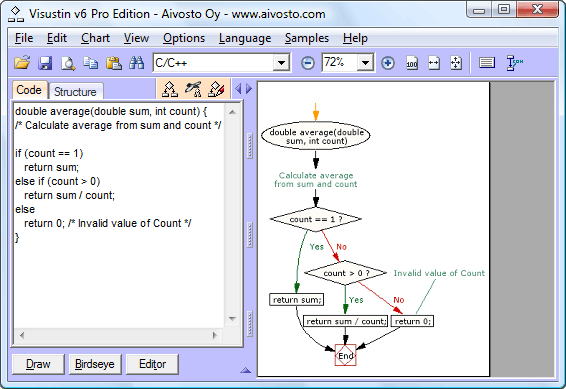Click the Paste clipboard icon
This screenshot has height=389, width=566.
pyautogui.click(x=114, y=63)
